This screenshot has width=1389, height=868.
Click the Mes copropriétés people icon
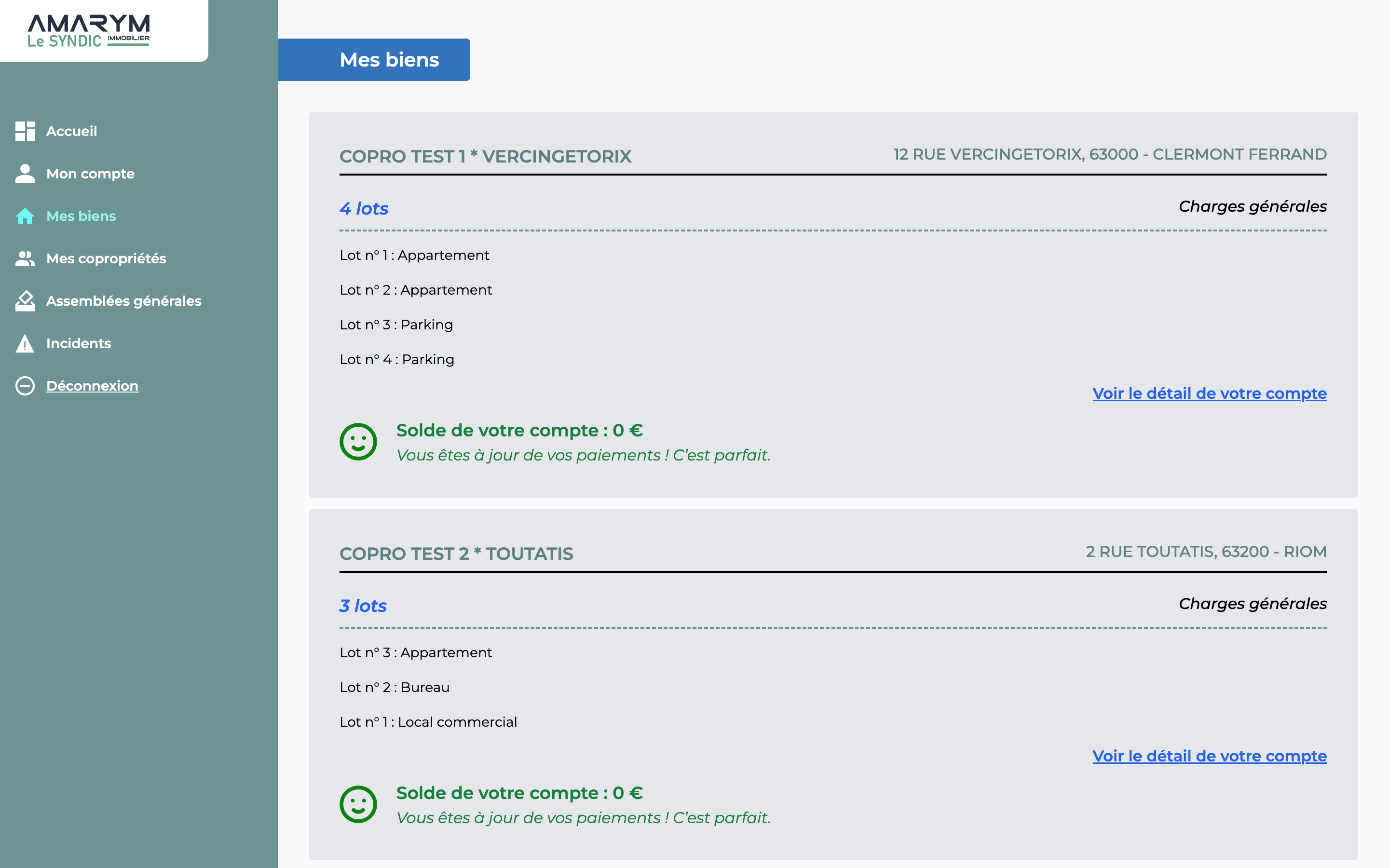click(x=25, y=258)
